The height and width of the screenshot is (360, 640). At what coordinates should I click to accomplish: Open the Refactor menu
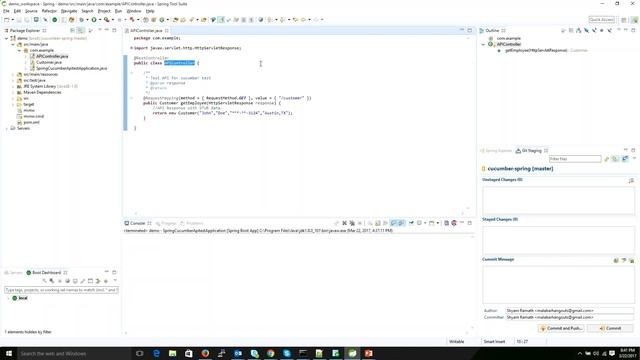[49, 11]
